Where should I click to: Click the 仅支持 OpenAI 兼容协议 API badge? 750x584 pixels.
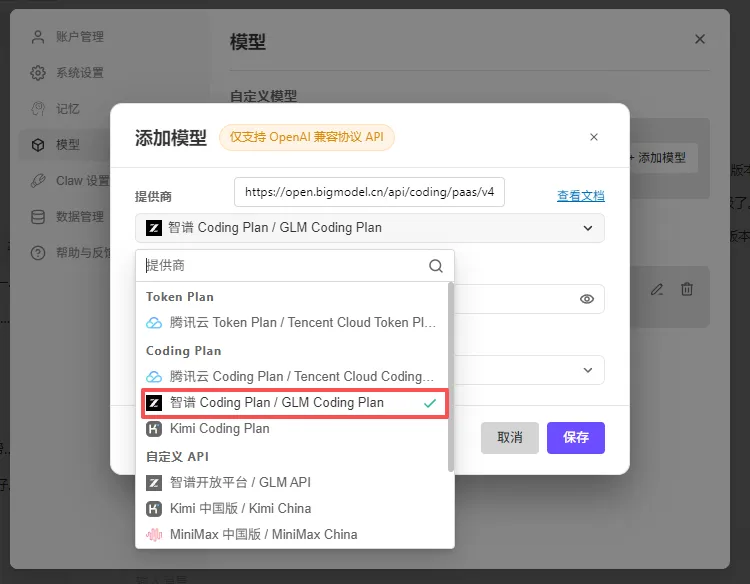307,137
